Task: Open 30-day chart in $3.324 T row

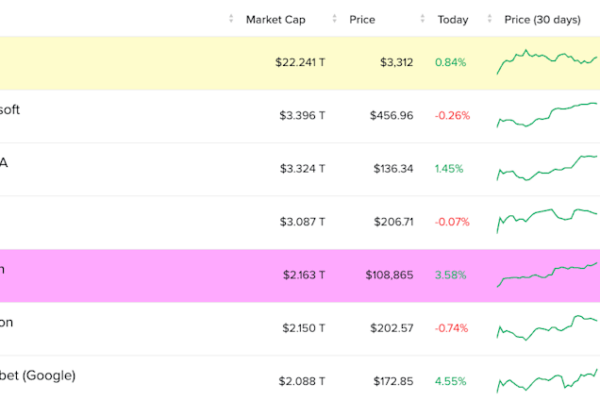Action: (547, 168)
